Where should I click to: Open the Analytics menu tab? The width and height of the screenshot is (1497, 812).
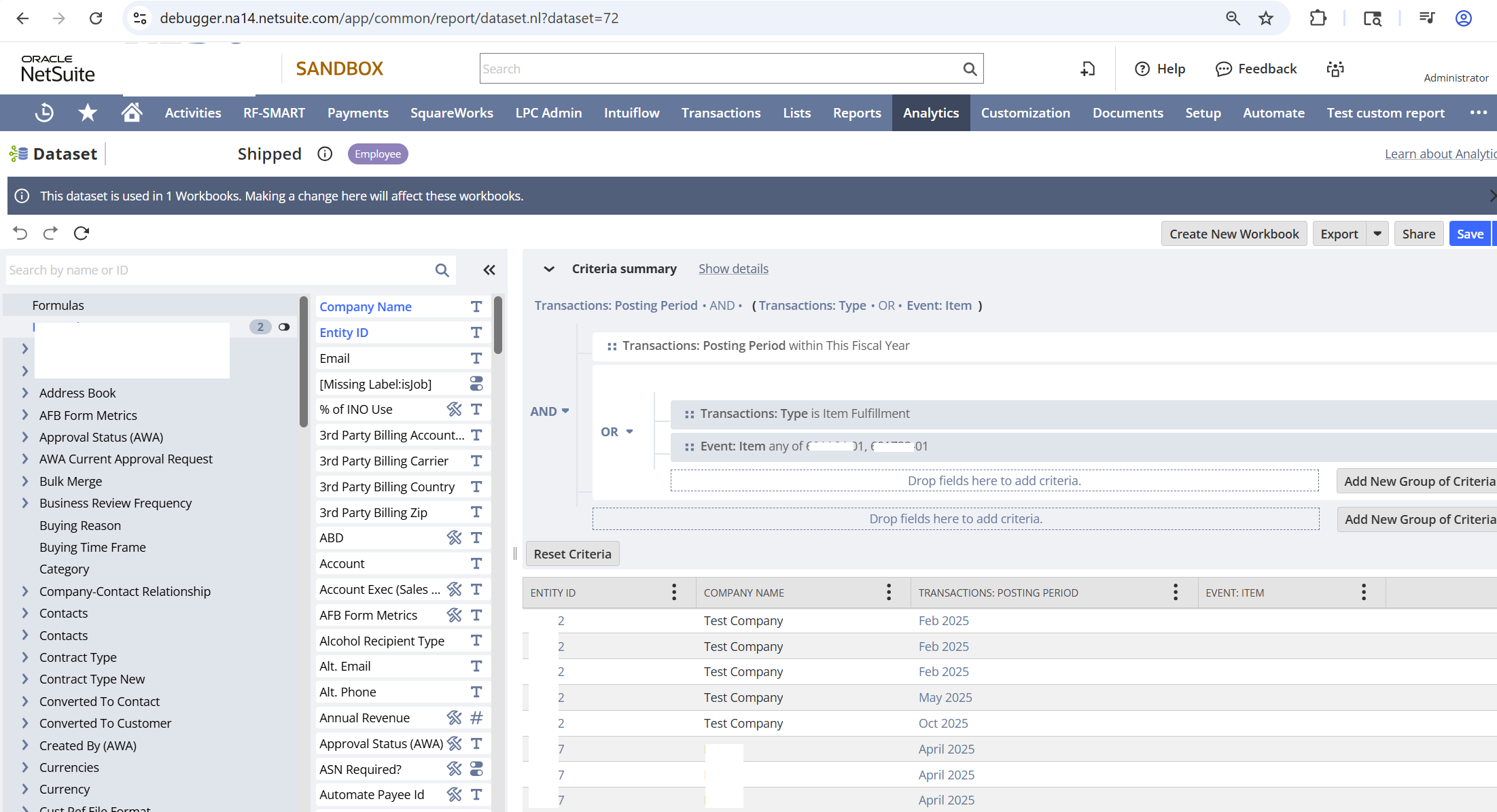point(930,113)
